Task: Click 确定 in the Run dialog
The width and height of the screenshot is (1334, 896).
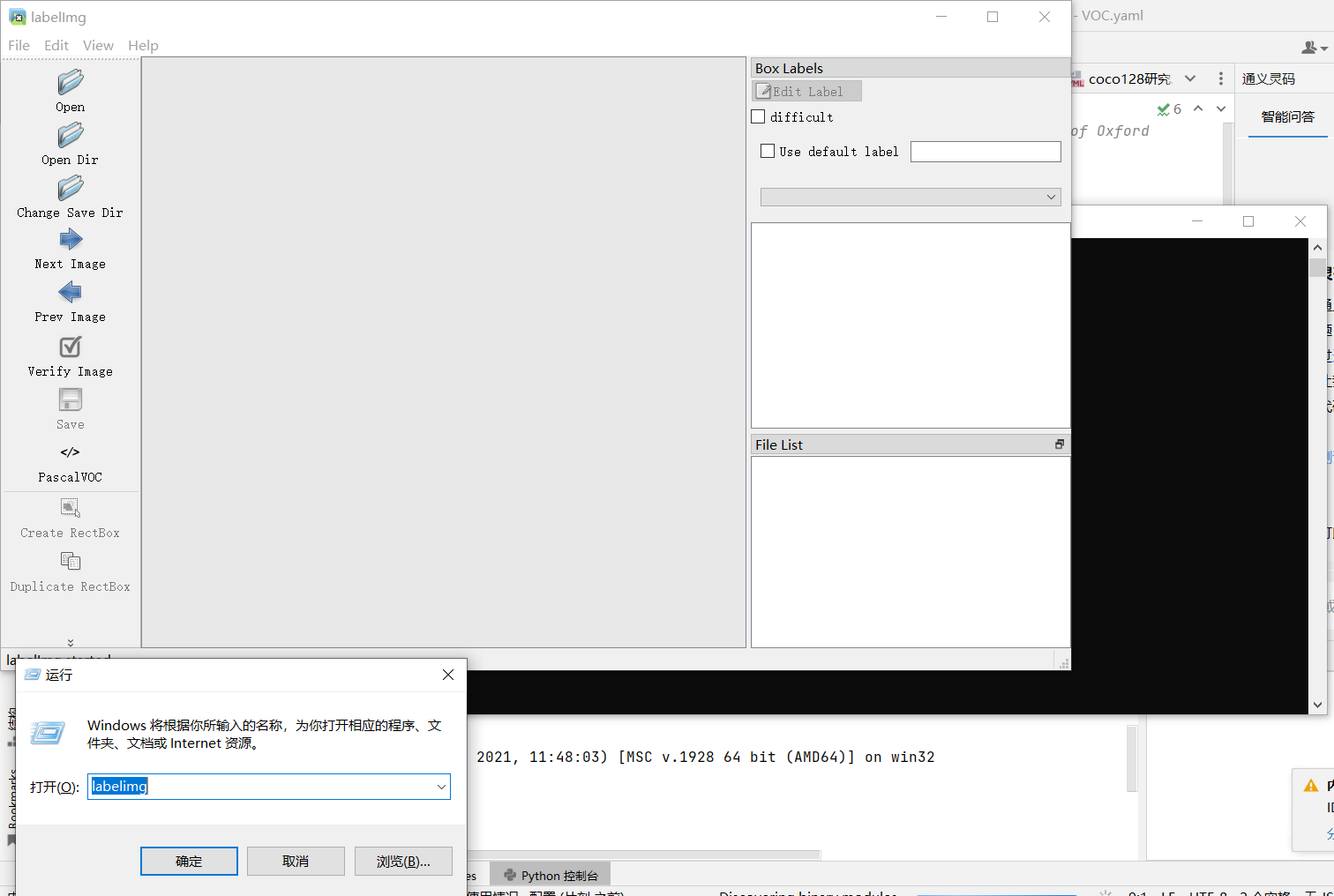Action: point(189,862)
